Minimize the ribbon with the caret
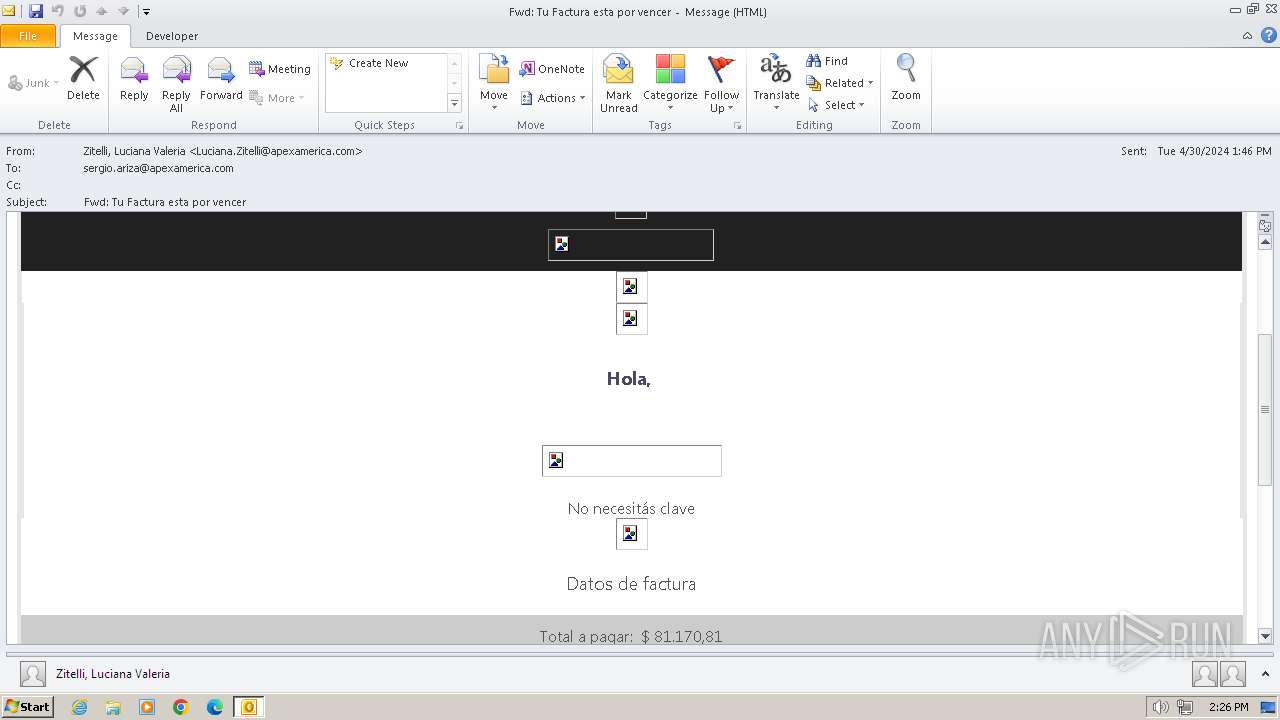 point(1247,36)
